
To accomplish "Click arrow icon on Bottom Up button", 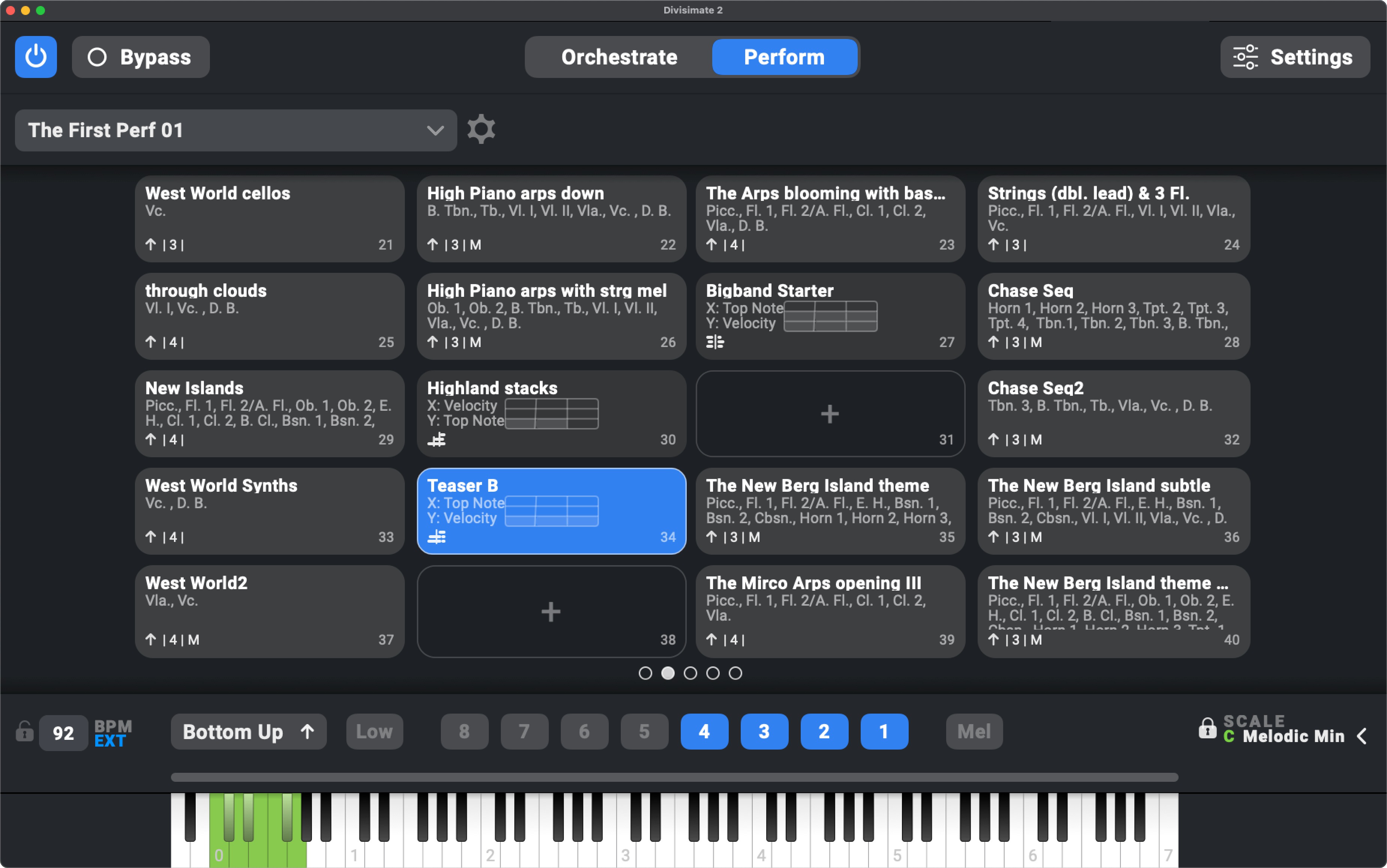I will 308,731.
